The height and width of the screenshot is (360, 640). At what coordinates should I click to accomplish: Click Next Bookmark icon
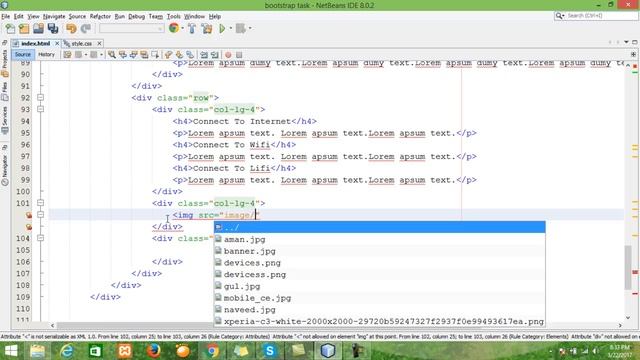click(x=179, y=55)
